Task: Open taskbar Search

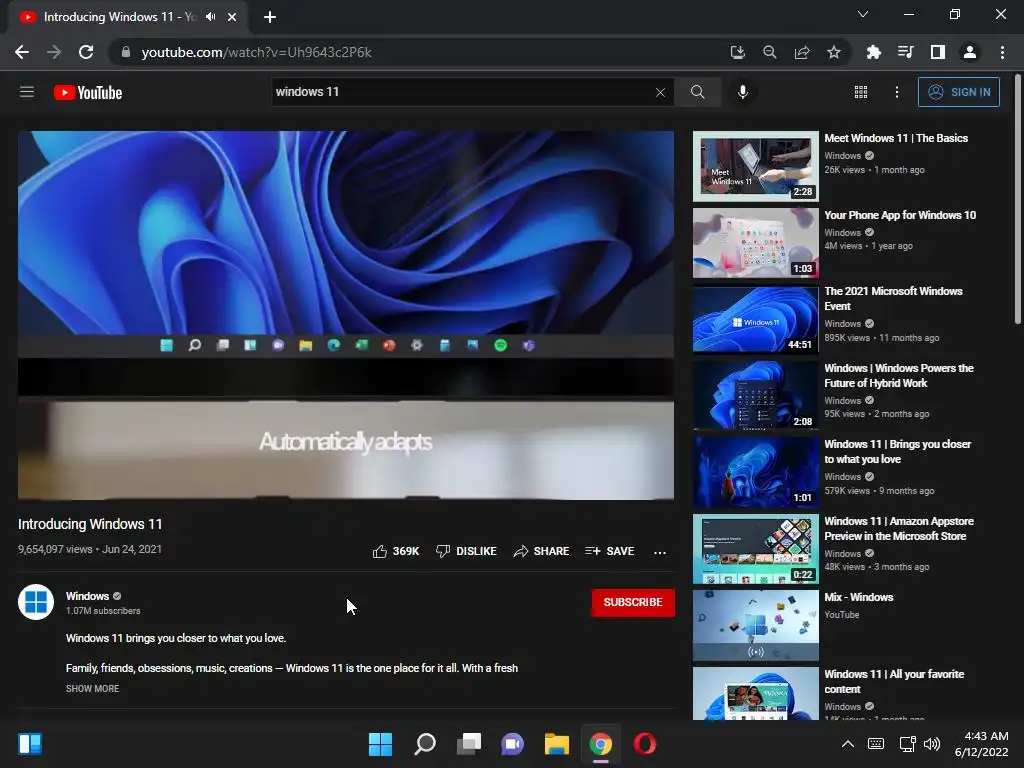Action: pos(424,744)
